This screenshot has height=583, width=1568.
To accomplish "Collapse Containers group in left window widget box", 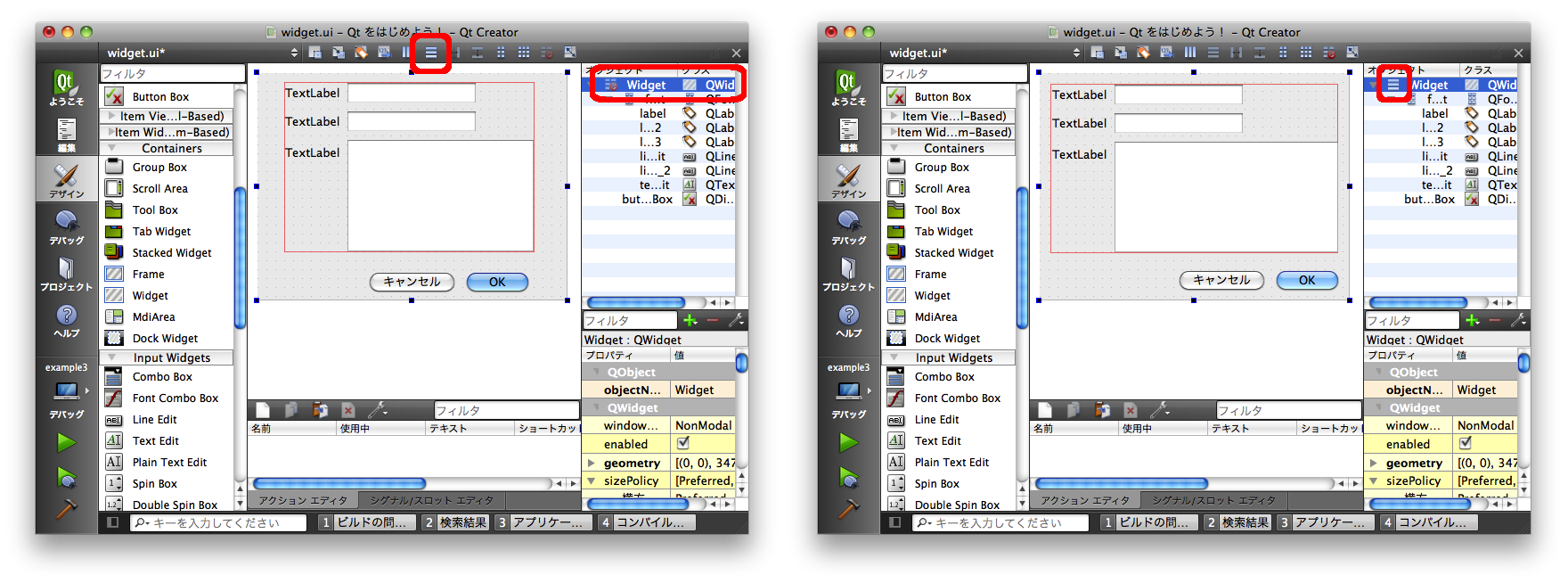I will [111, 148].
